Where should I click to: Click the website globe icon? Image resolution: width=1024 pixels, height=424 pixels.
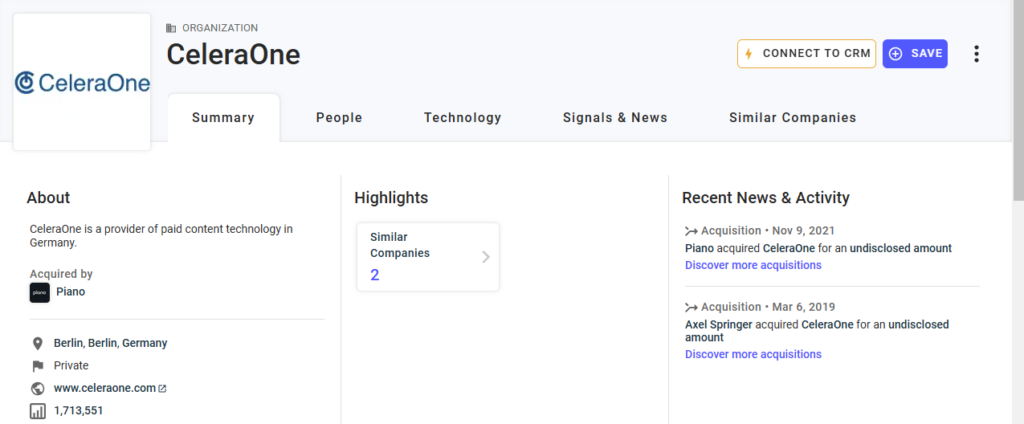click(38, 389)
